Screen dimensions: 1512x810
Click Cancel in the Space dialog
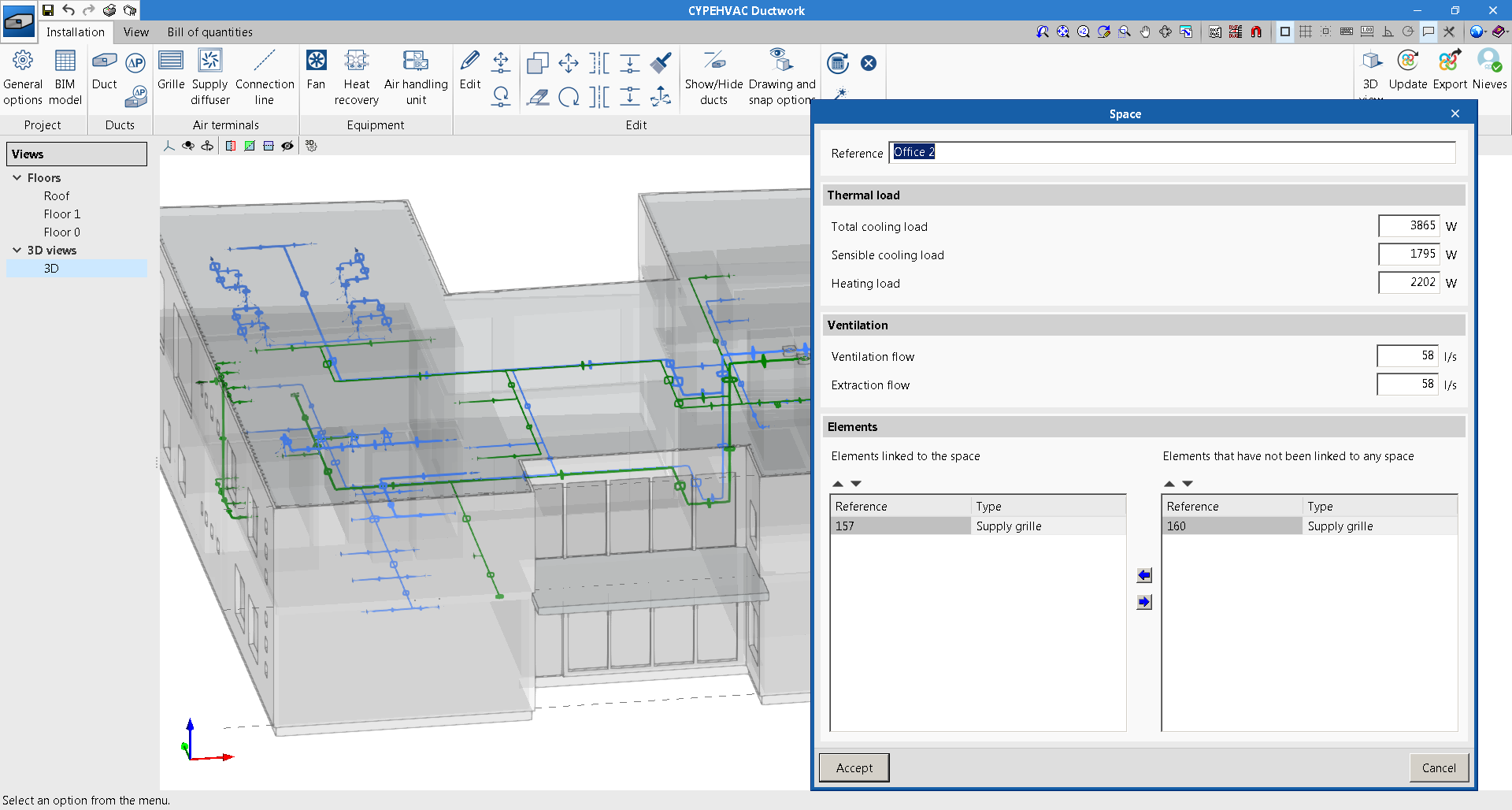pos(1439,767)
